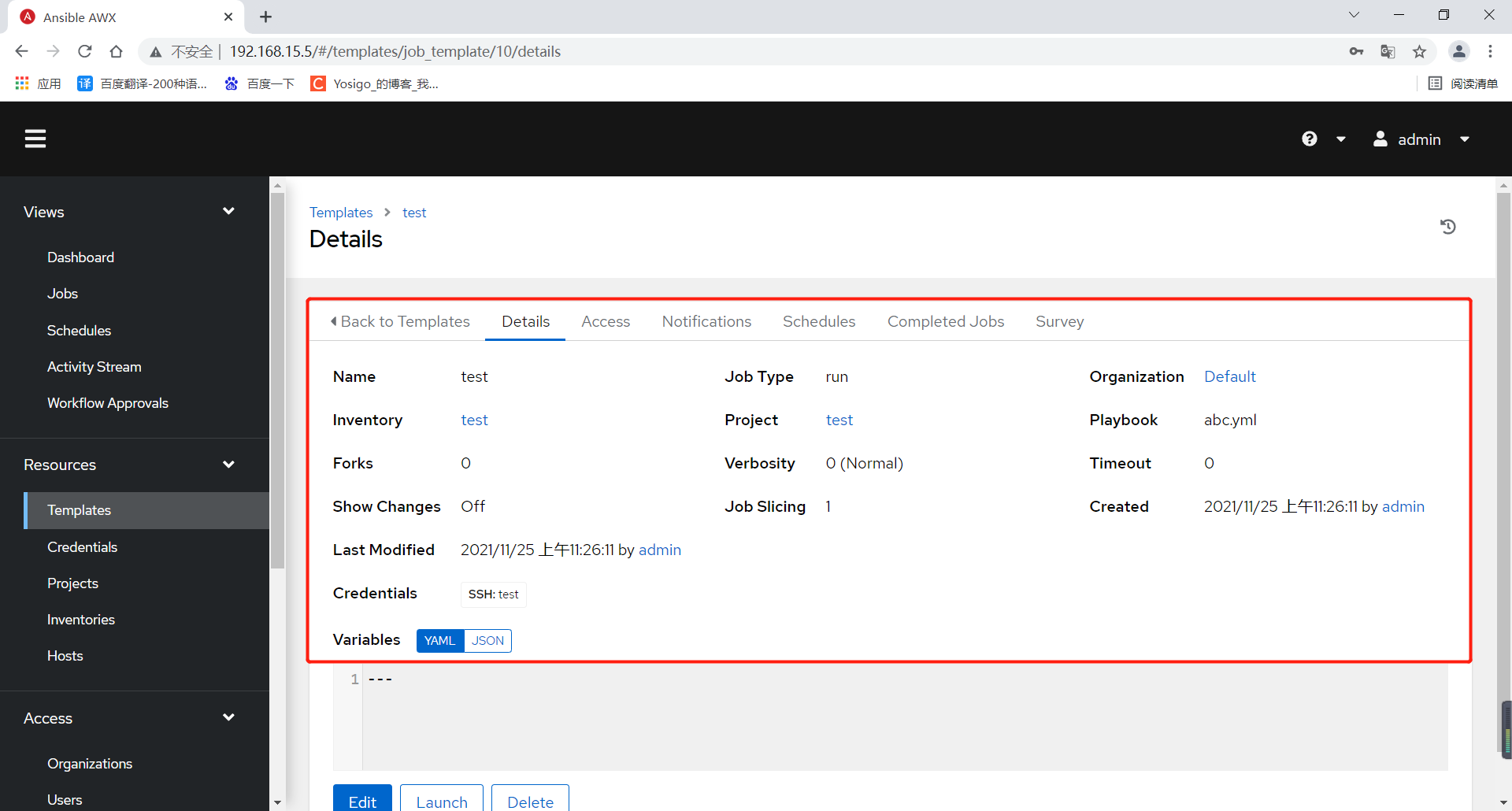Bookmark this page with star icon
The image size is (1512, 811).
point(1419,52)
